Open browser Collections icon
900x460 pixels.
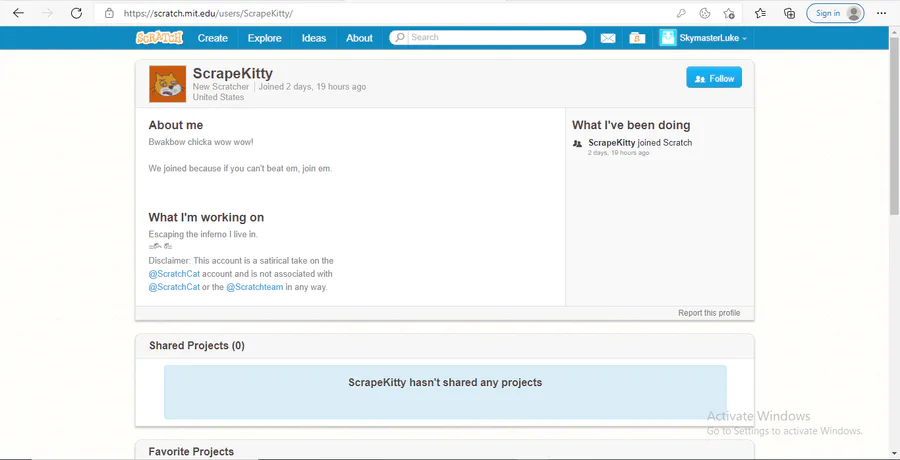(790, 13)
